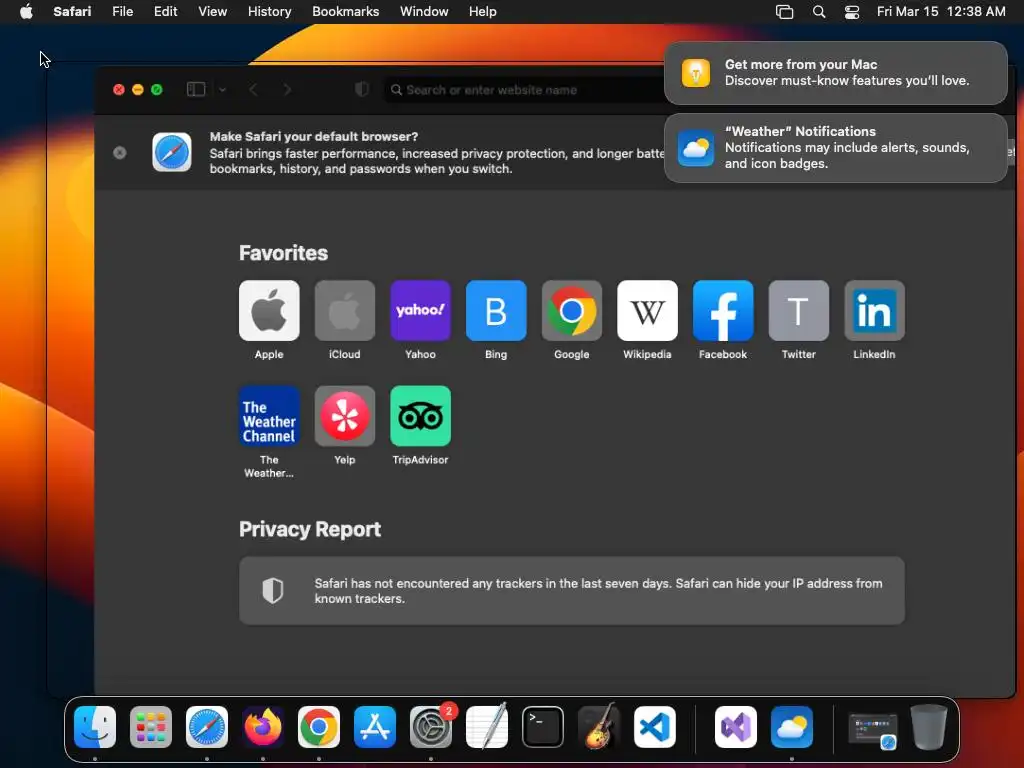Open the TripAdvisor favorite tile

[421, 416]
